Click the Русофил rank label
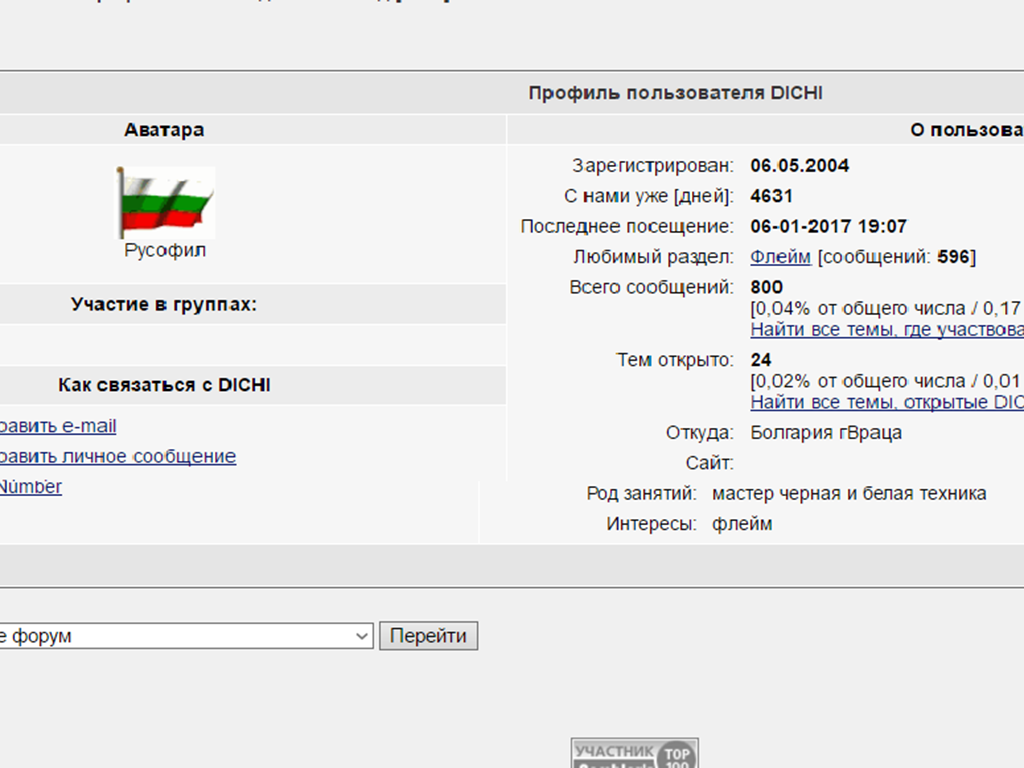 coord(165,251)
